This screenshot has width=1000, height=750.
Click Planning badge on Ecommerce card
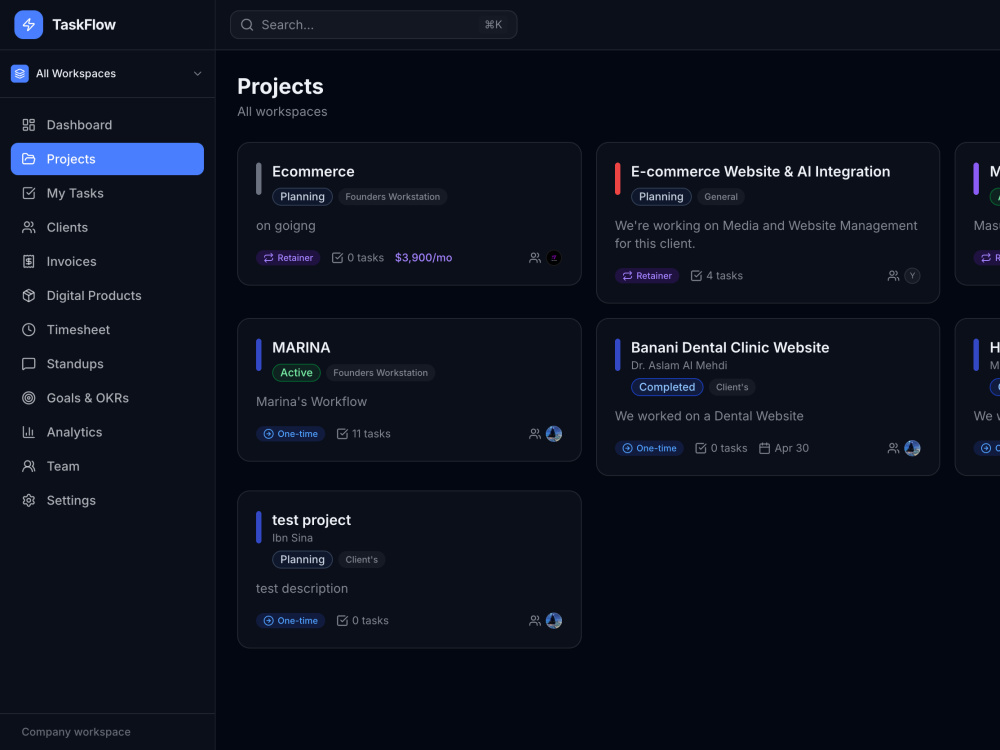click(302, 196)
